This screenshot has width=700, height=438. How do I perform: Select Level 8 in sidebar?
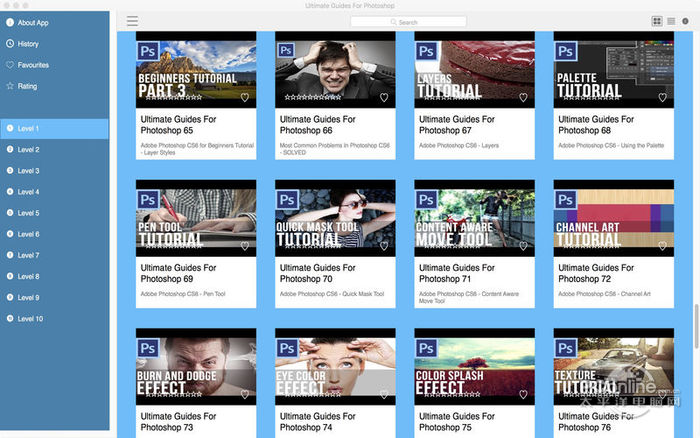(54, 276)
